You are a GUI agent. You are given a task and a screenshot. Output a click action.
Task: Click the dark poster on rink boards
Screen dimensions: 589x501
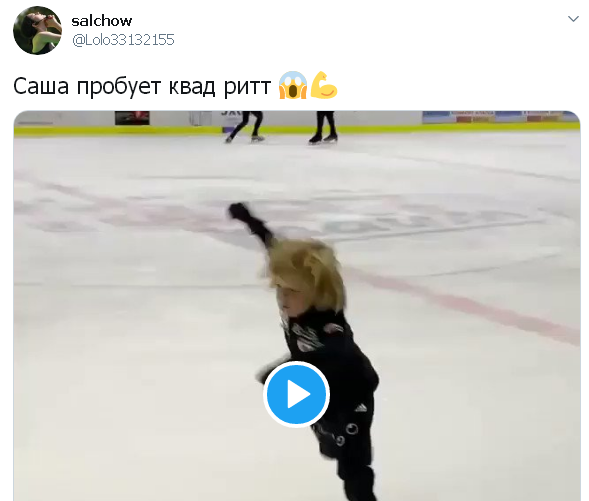(132, 118)
